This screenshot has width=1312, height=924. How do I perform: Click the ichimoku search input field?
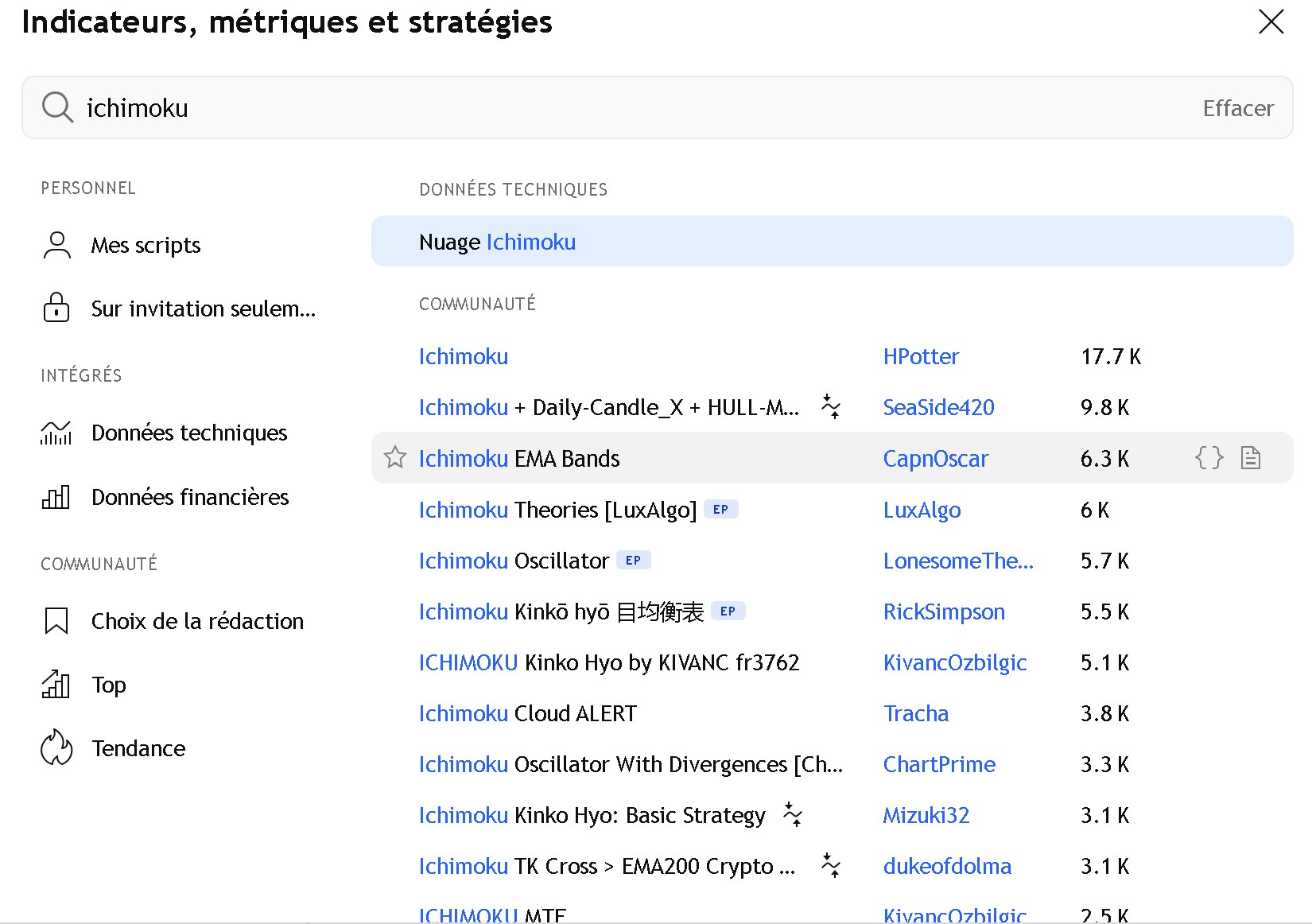coord(636,108)
